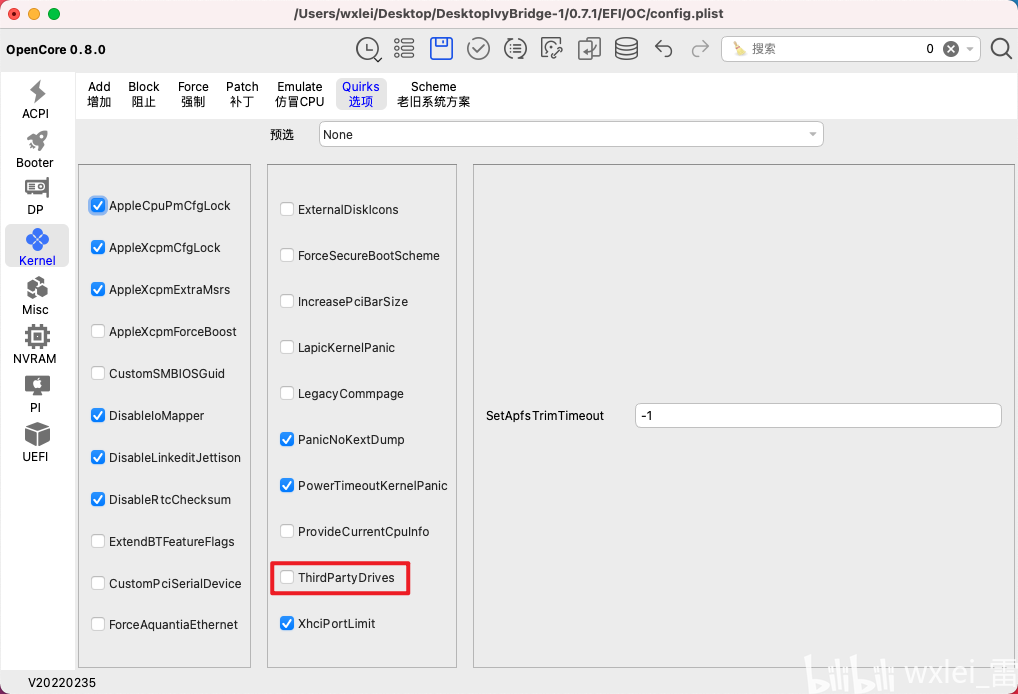
Task: Open the Misc section
Action: pyautogui.click(x=36, y=296)
